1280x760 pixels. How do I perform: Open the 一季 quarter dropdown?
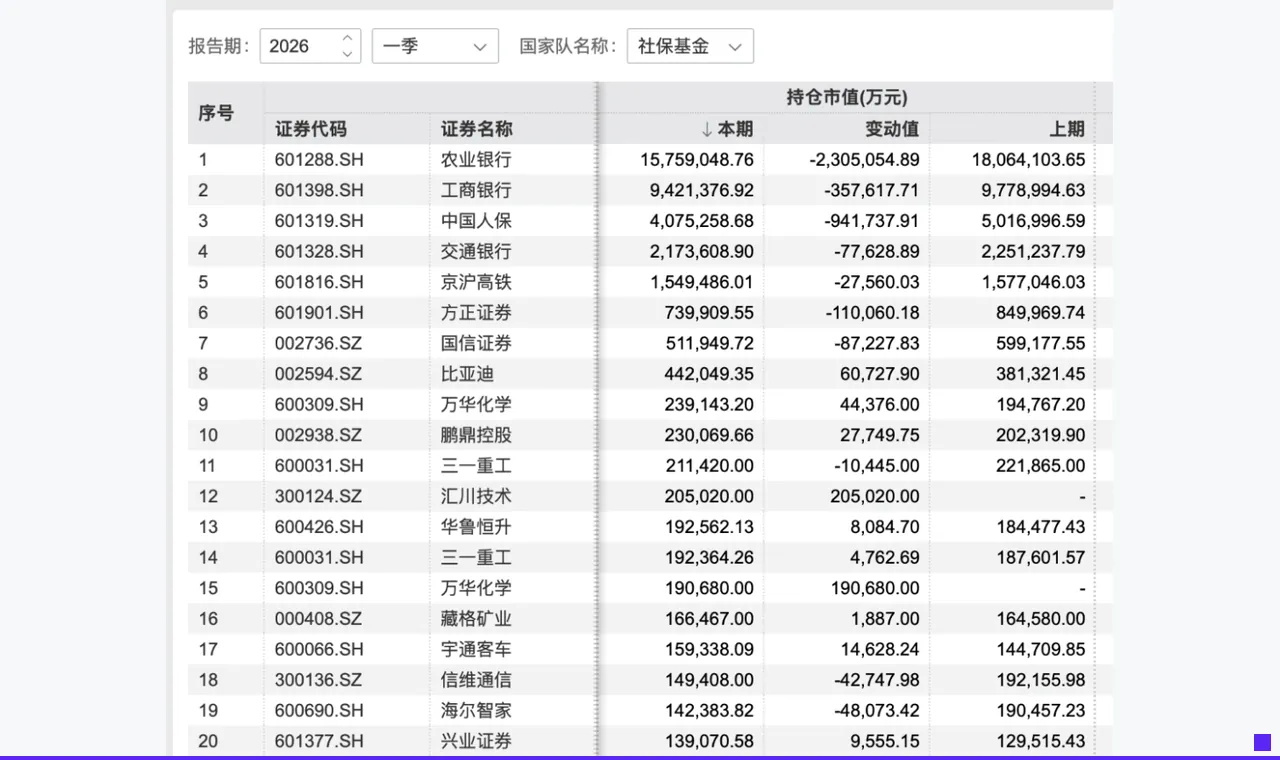click(x=435, y=46)
